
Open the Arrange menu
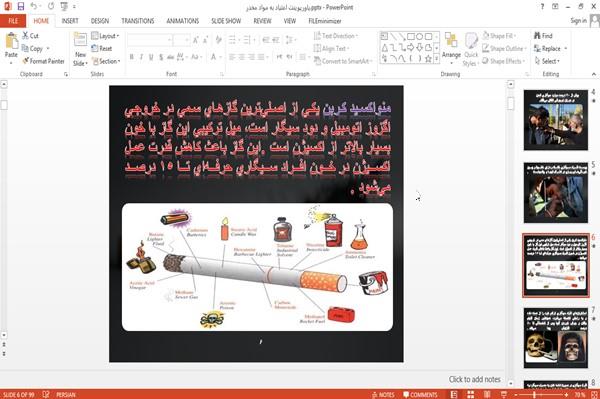pos(451,49)
